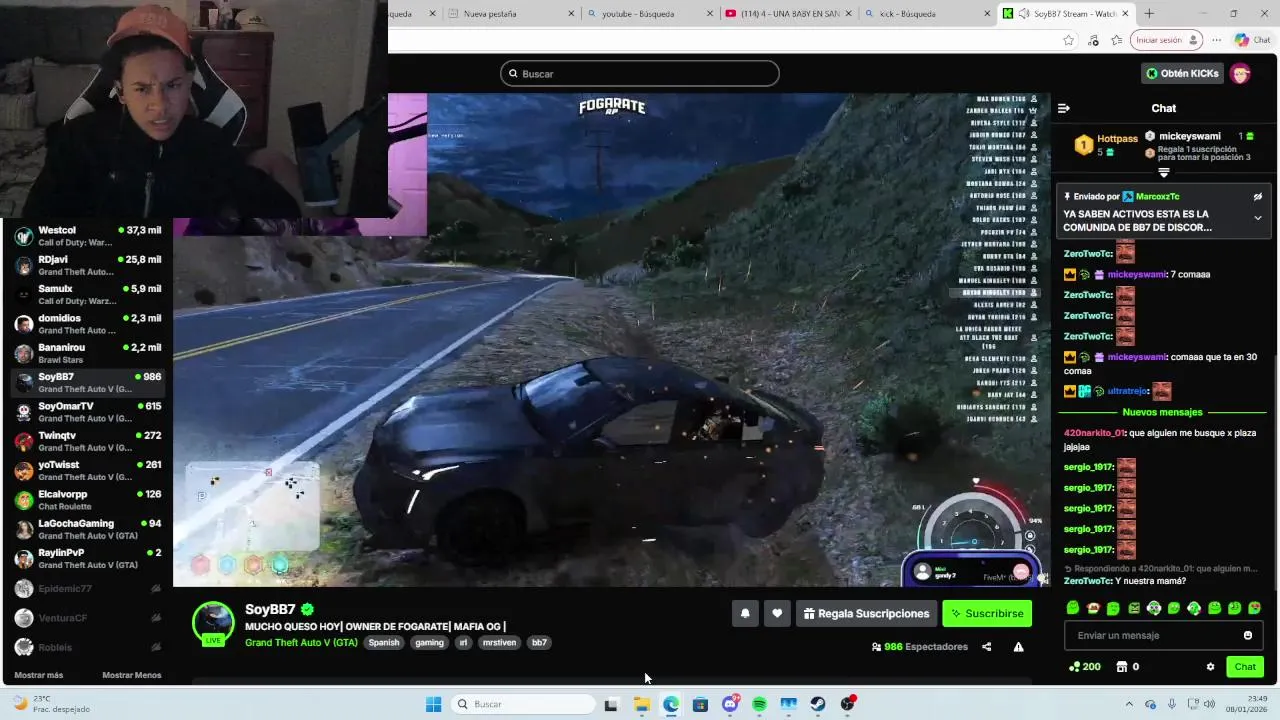1280x720 pixels.
Task: Click Regala Suscripciones button
Action: click(x=867, y=614)
